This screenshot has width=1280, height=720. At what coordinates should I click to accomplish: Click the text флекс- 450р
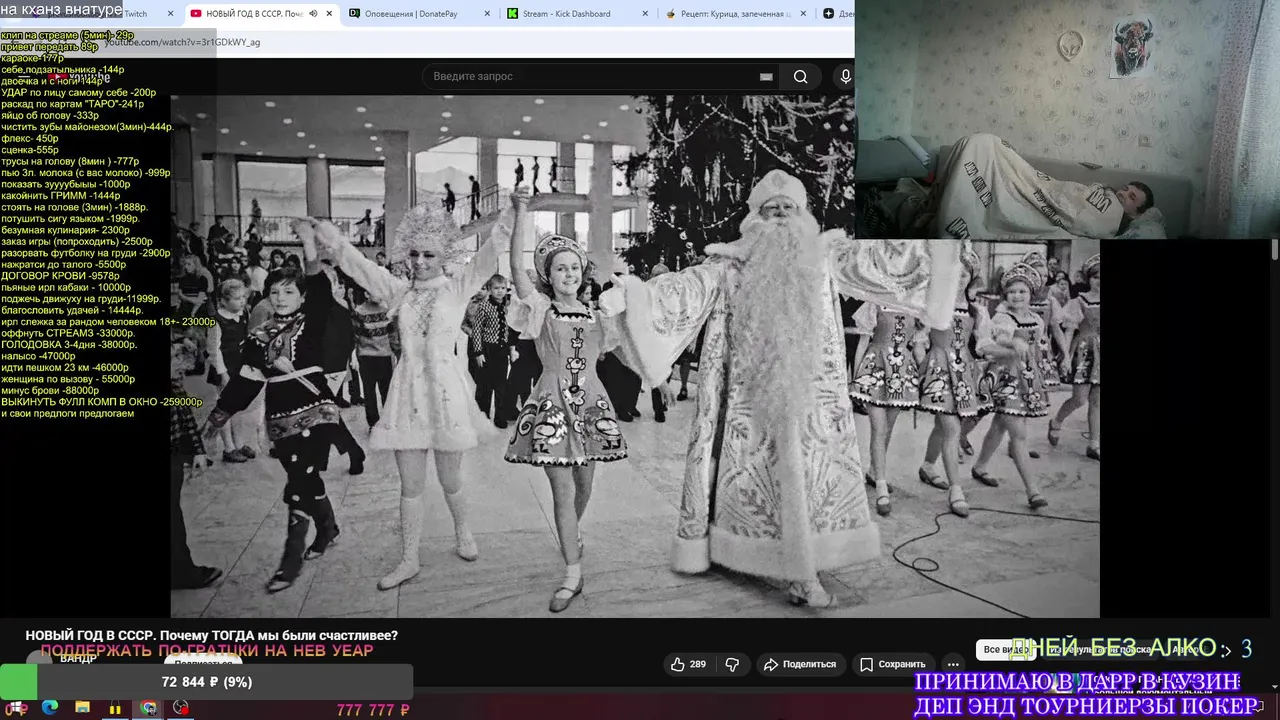30,139
